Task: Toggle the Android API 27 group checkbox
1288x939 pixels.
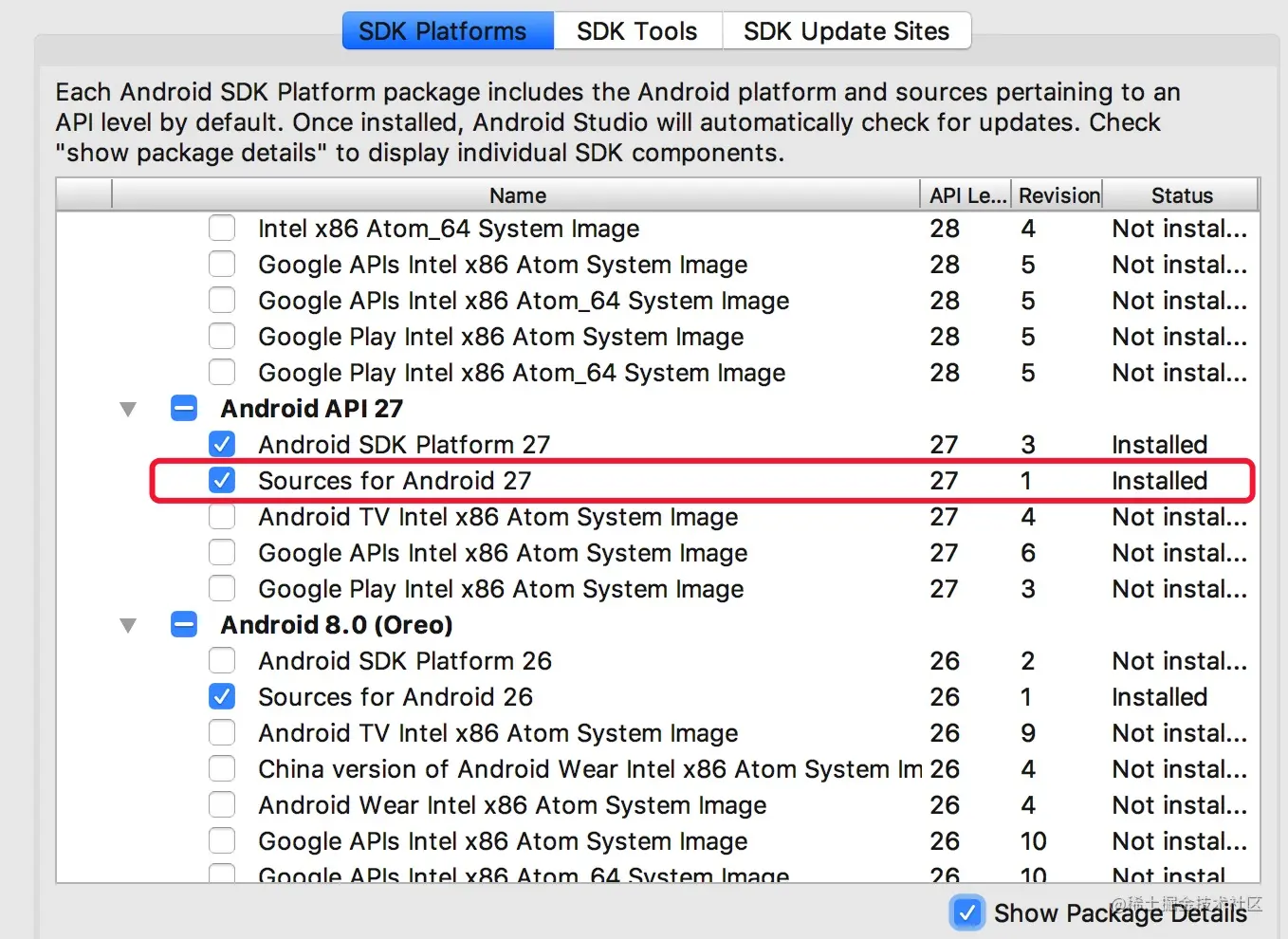Action: point(184,409)
